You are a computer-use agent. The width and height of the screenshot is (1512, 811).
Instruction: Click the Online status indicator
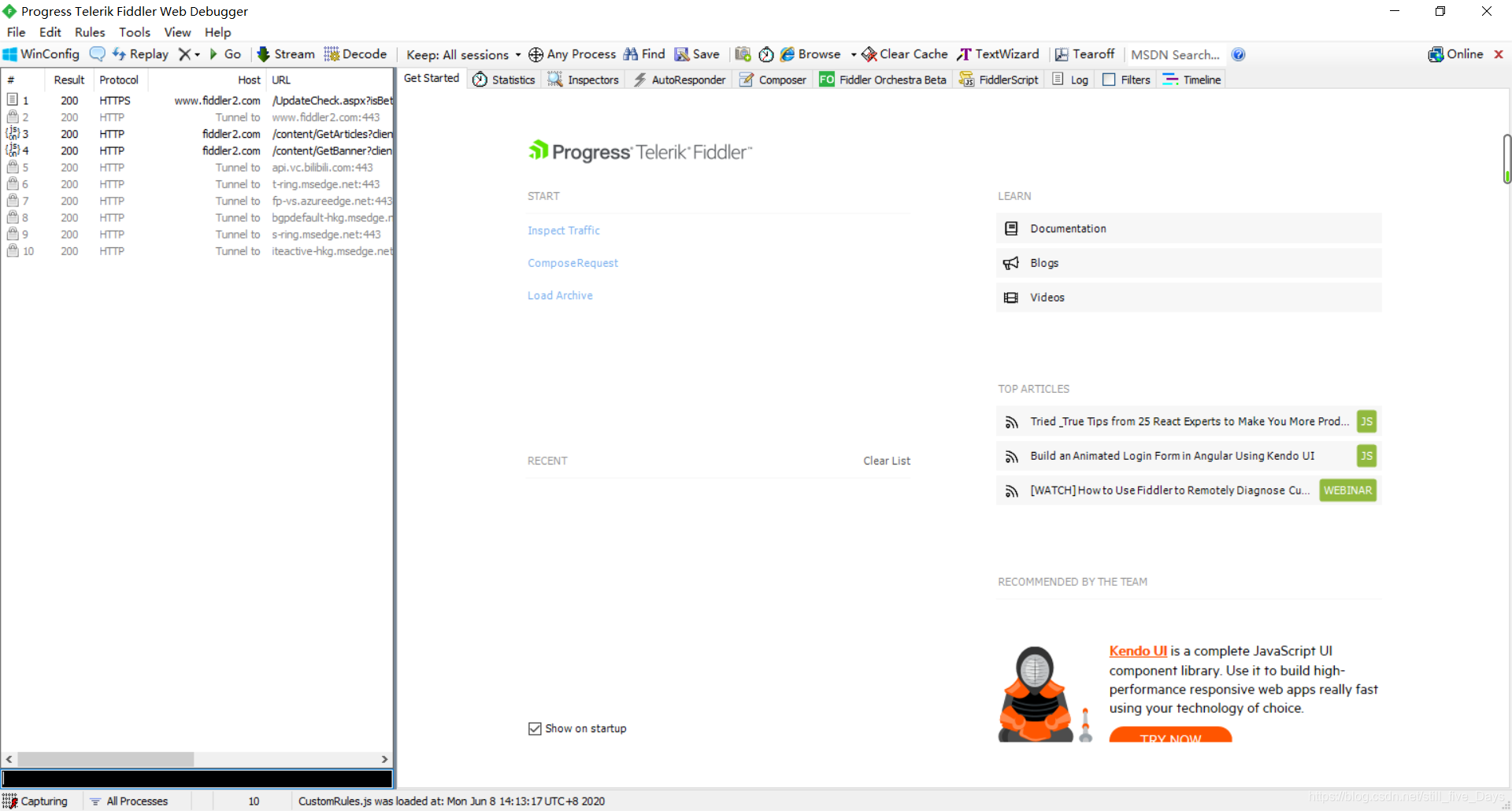(x=1455, y=54)
